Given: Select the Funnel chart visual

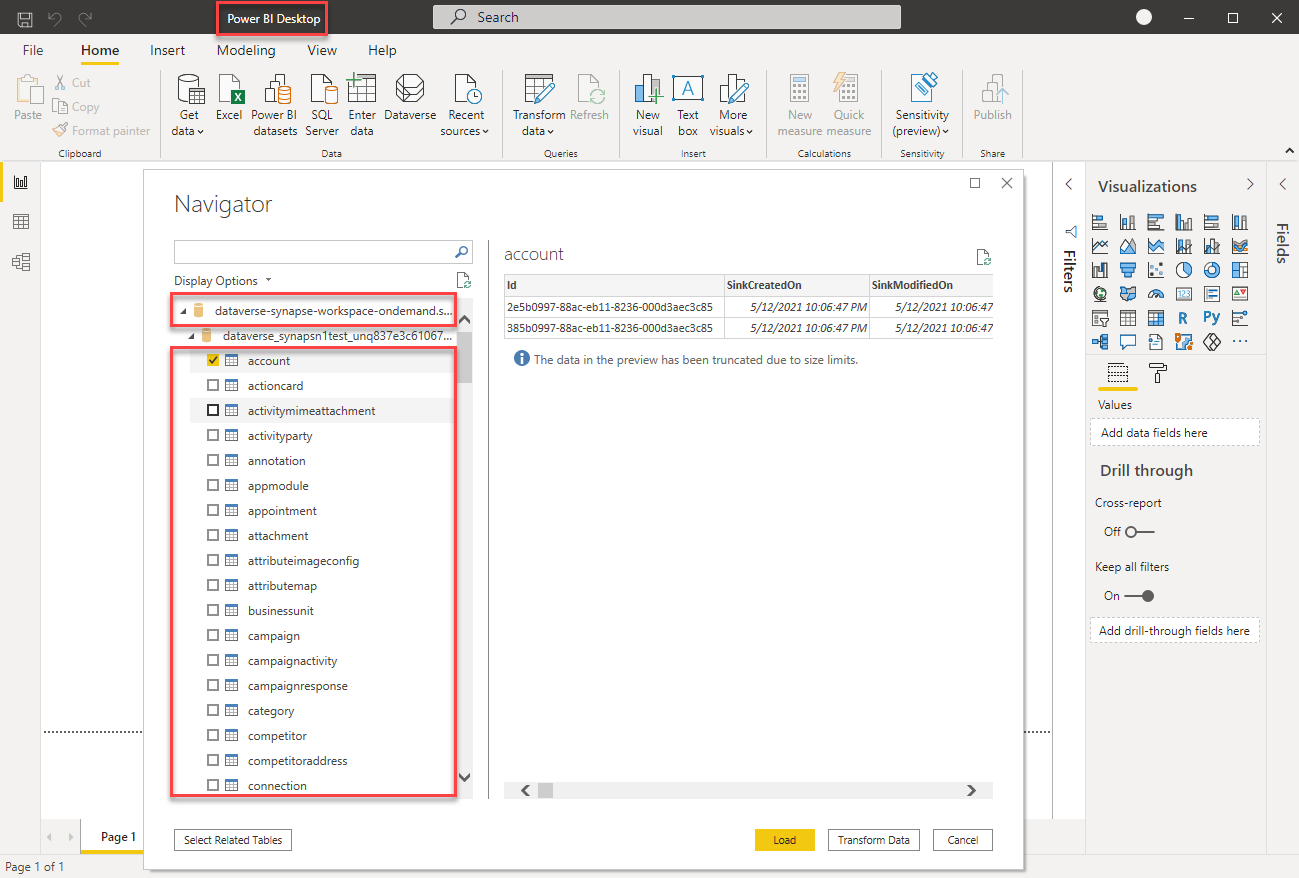Looking at the screenshot, I should pyautogui.click(x=1127, y=270).
